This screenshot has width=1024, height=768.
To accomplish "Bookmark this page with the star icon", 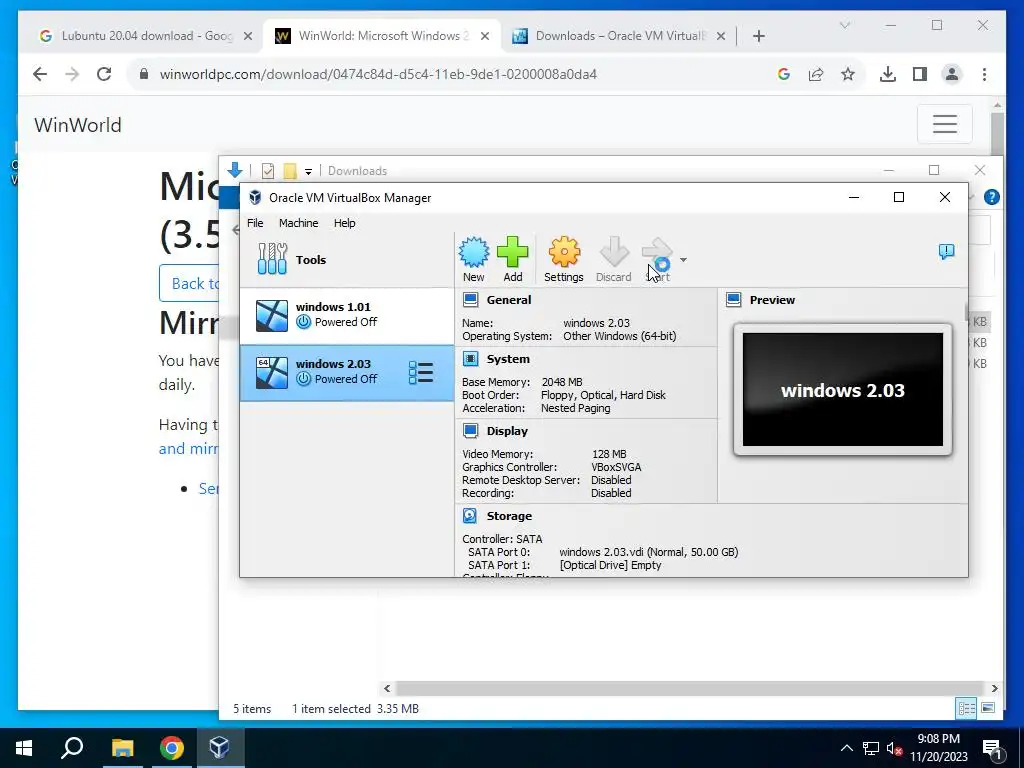I will (848, 74).
